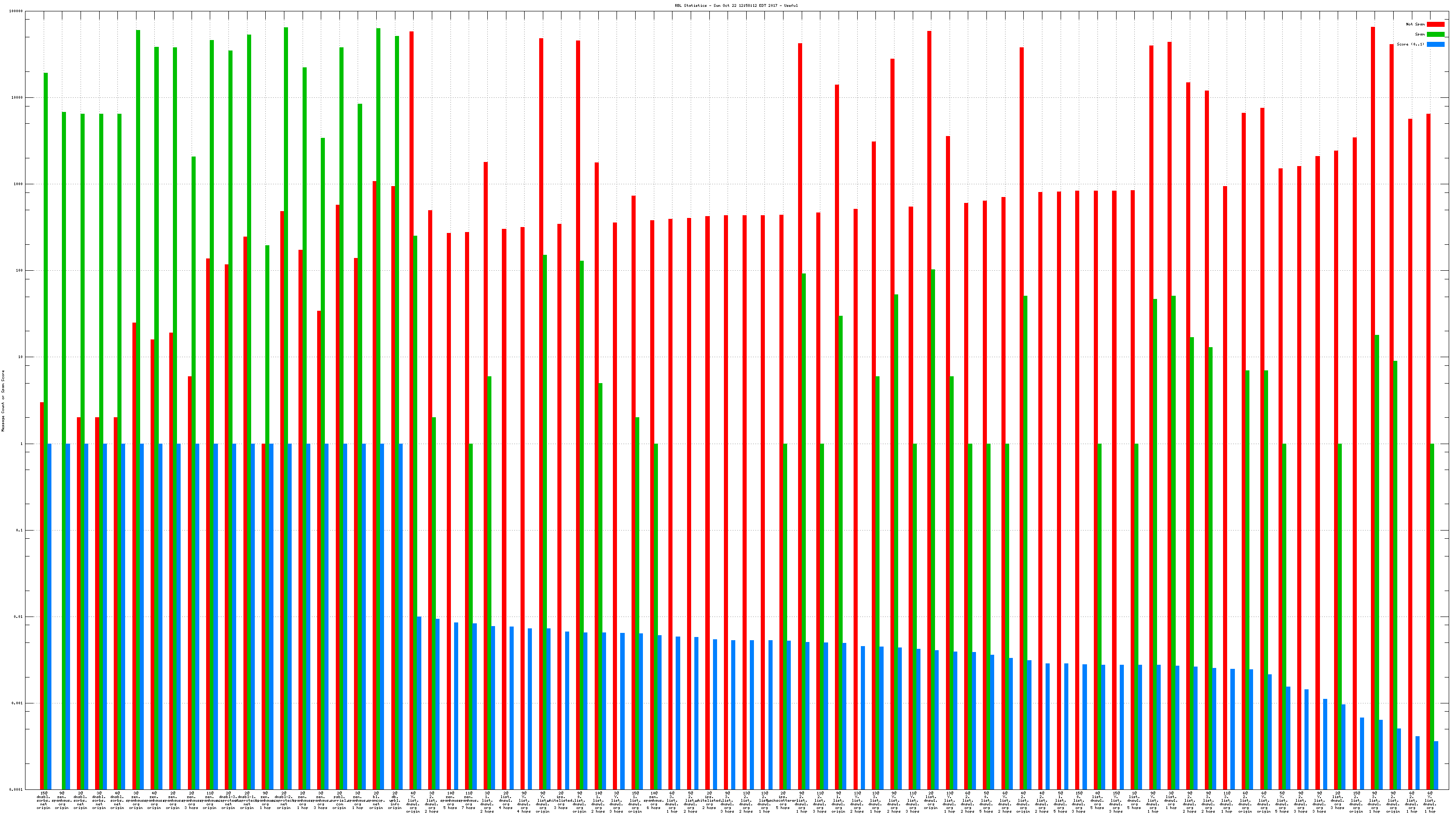Click the 'dnsbl-2.uceprotect.net origin' x-axis label
This screenshot has height=819, width=1456.
click(x=284, y=800)
